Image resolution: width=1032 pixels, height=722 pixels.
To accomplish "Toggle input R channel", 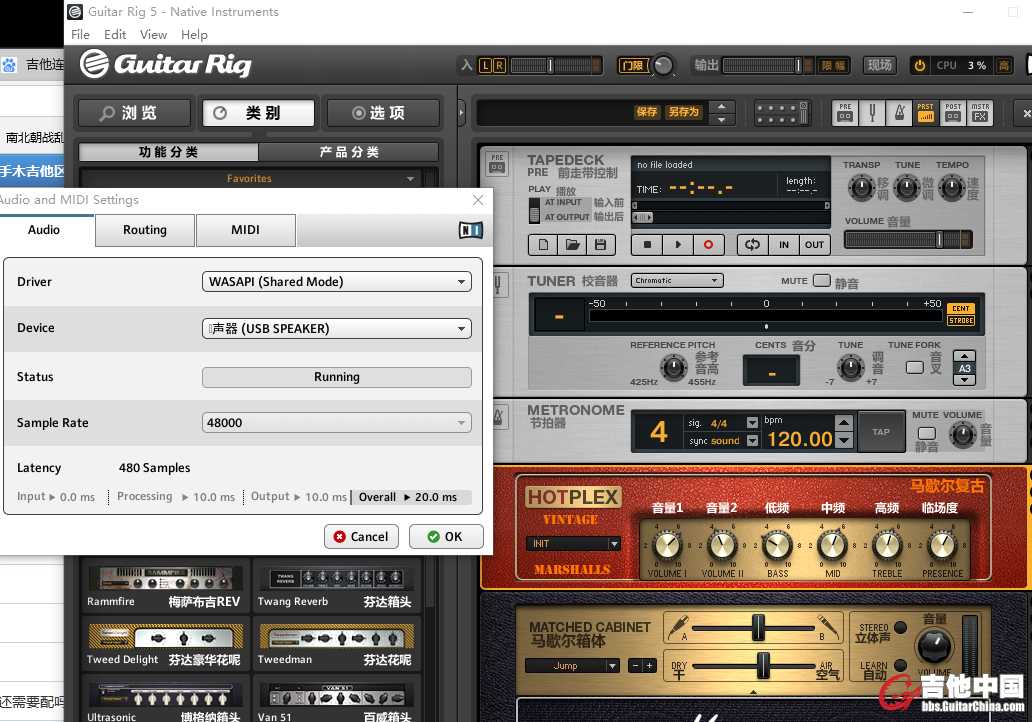I will click(500, 65).
